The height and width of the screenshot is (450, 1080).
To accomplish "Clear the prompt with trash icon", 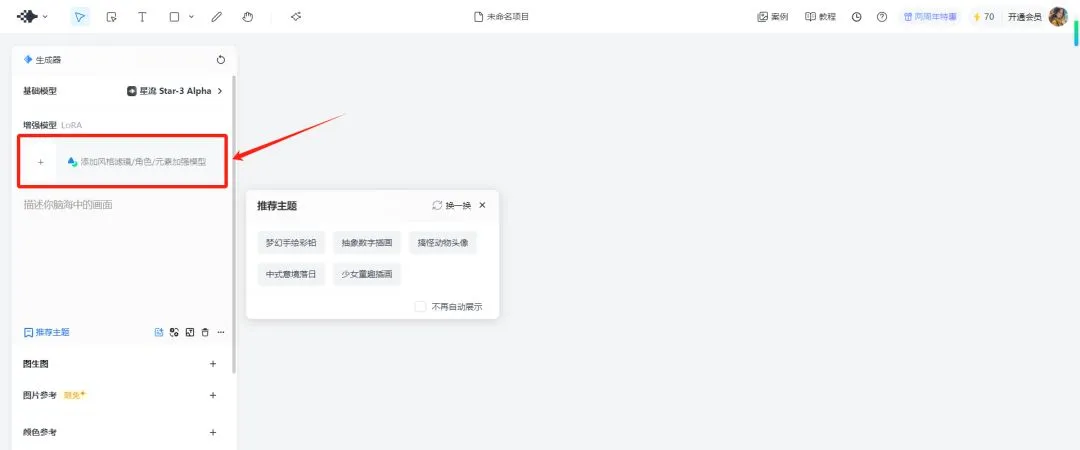I will pos(205,332).
